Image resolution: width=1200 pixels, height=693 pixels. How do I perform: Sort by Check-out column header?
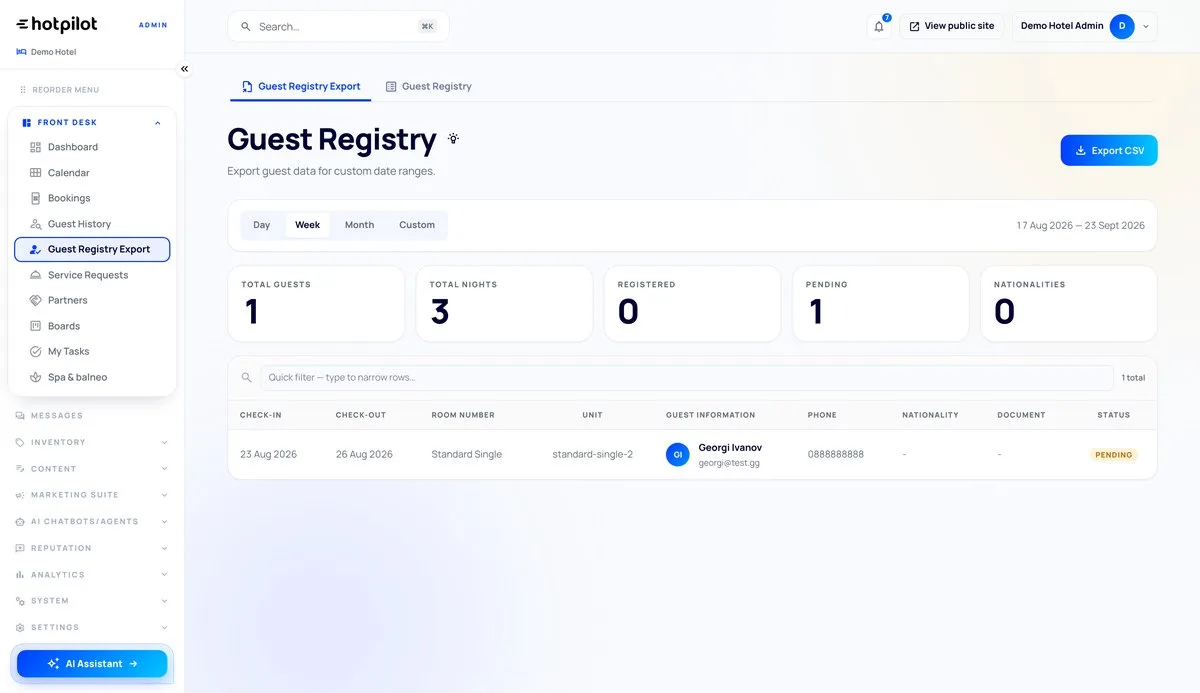(361, 415)
